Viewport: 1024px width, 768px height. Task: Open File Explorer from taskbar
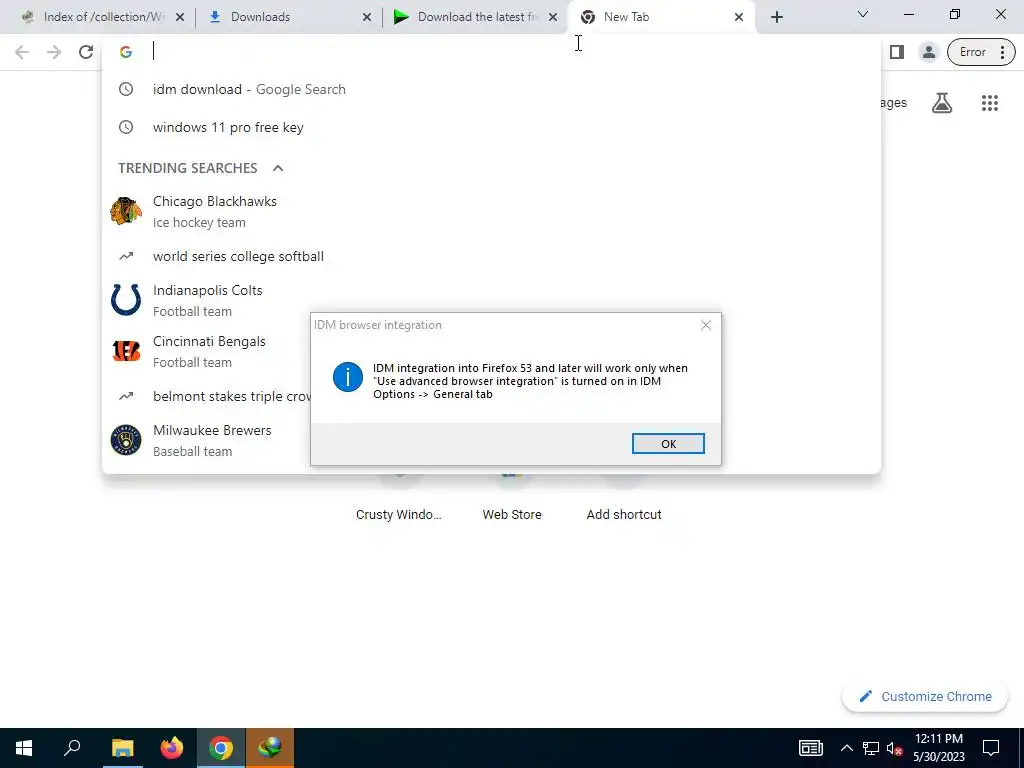point(122,748)
